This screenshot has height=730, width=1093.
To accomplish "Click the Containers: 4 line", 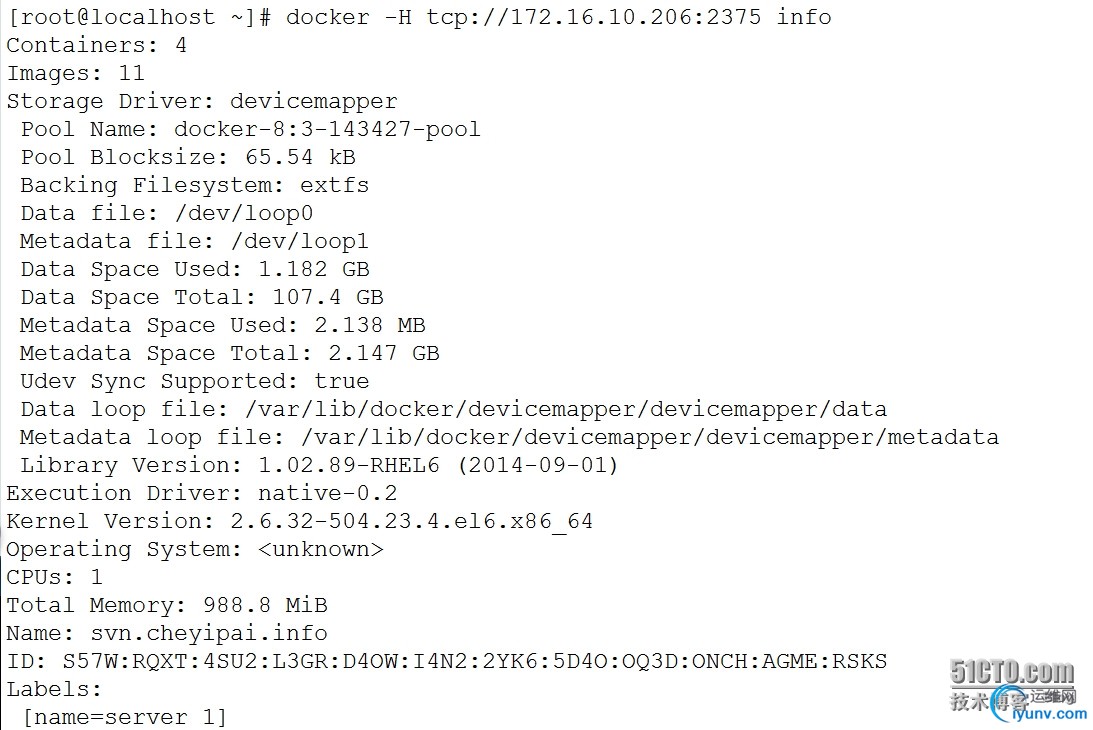I will [97, 45].
